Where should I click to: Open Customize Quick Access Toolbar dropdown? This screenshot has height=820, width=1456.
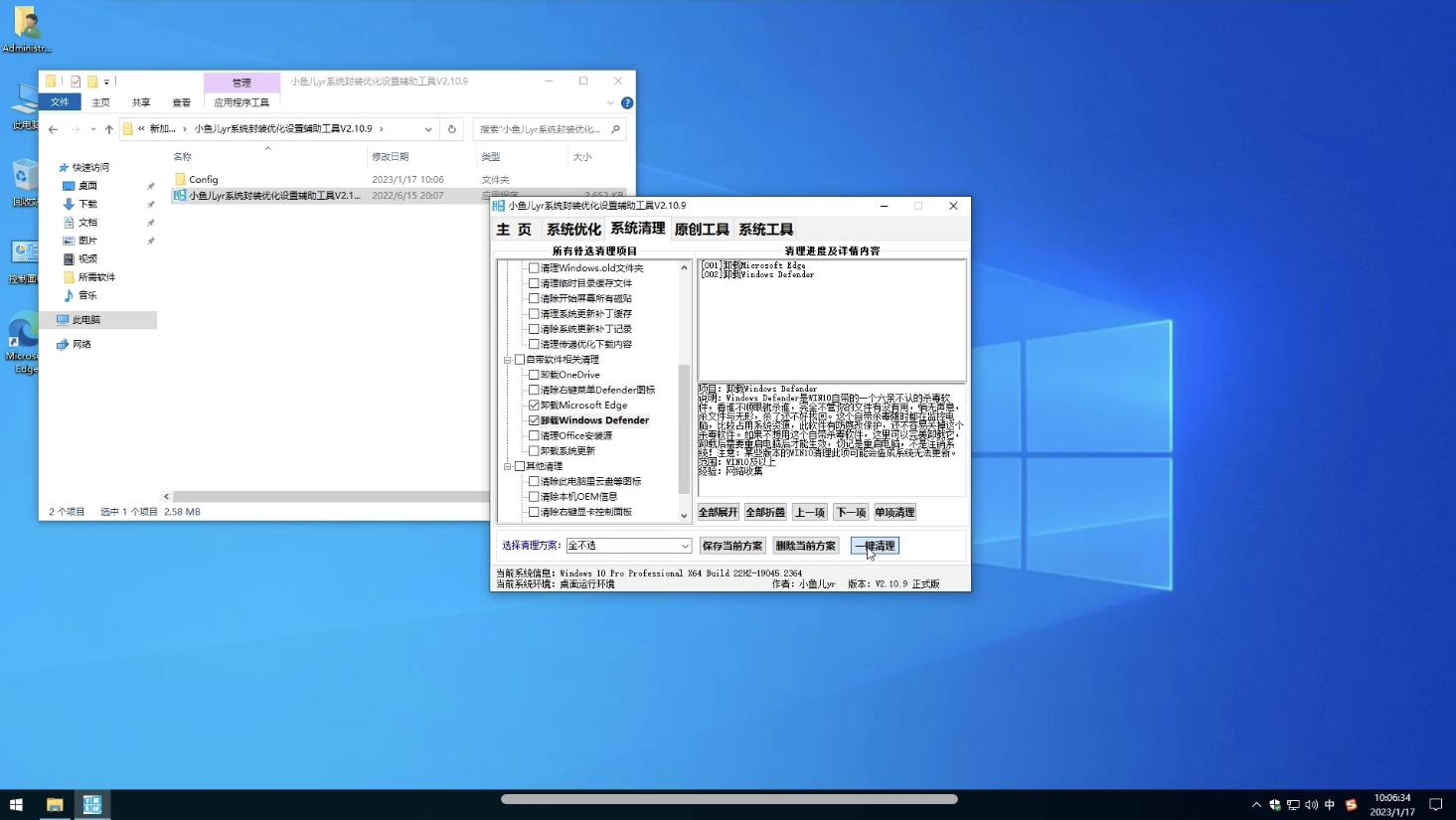tap(106, 82)
